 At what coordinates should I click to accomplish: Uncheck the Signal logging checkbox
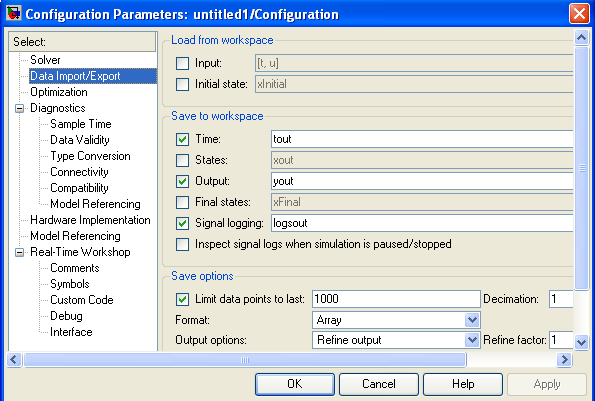point(182,223)
